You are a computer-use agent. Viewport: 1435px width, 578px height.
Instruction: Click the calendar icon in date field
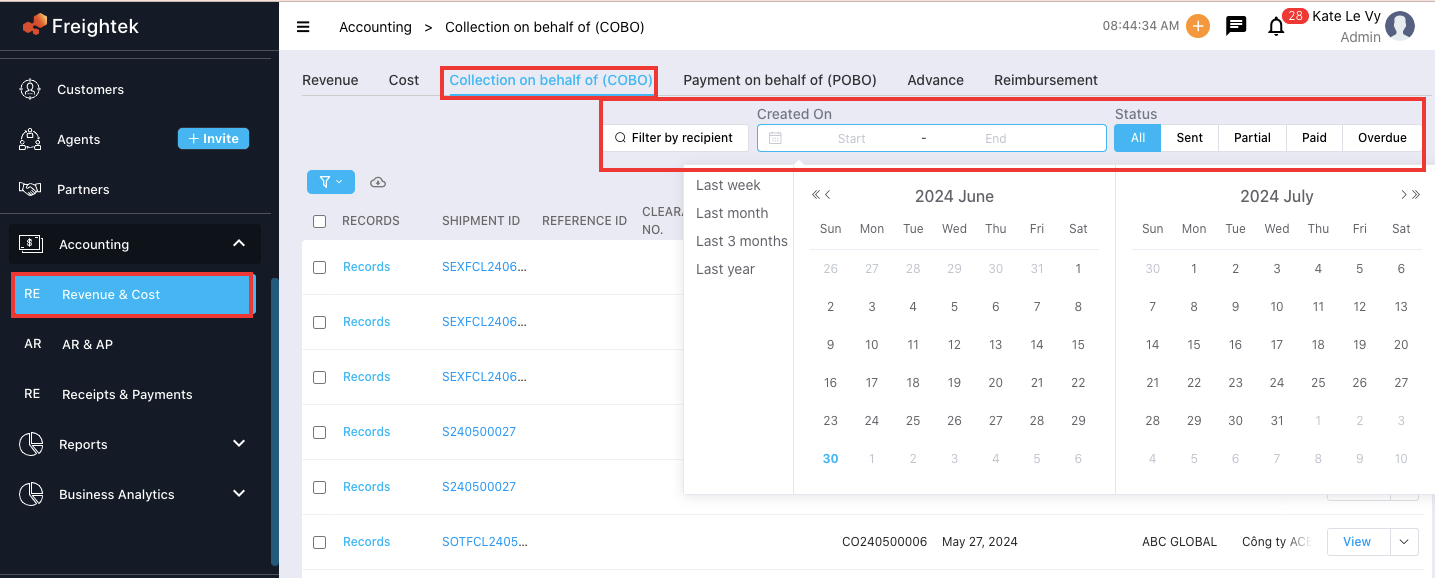(x=775, y=138)
